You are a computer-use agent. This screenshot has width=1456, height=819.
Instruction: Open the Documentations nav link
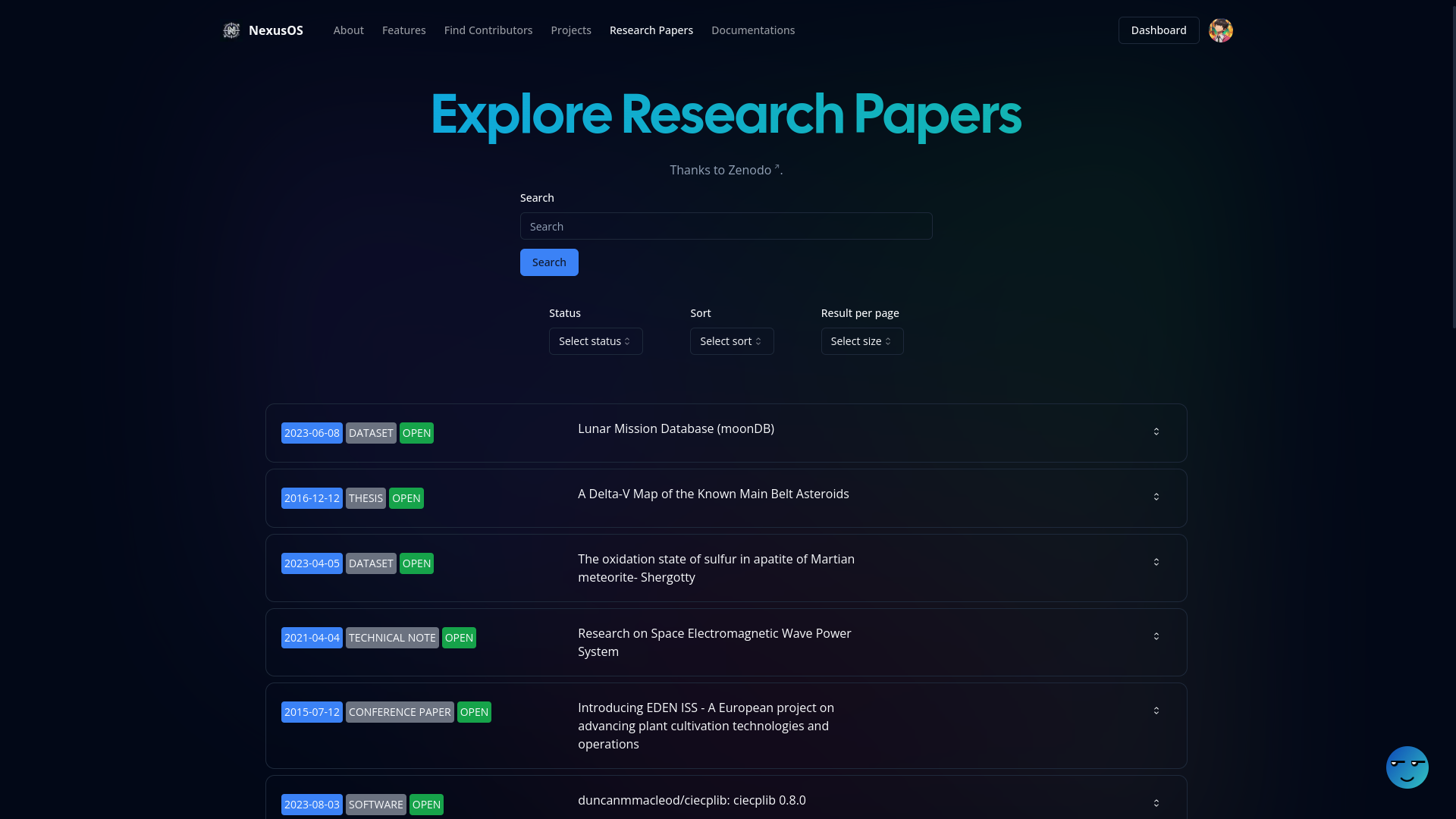[x=752, y=30]
